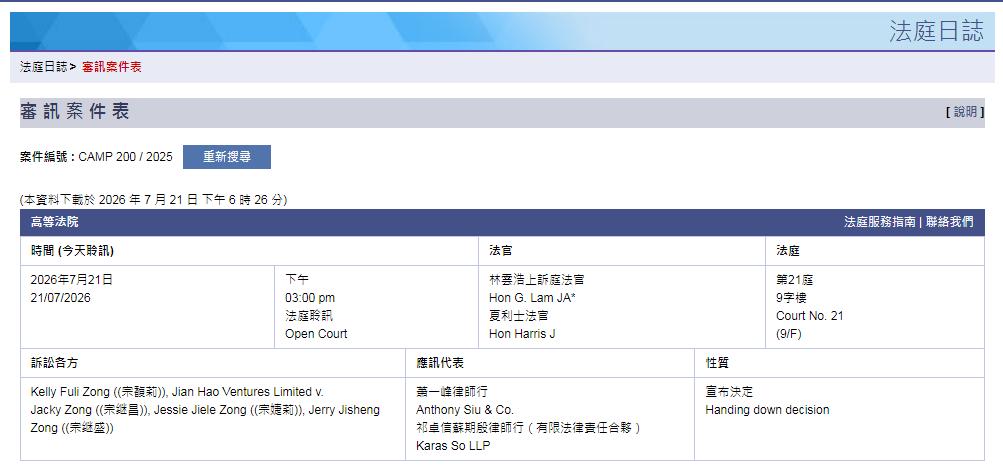
Task: Click the 祁卓信蘇期殷律師行 representative
Action: [528, 427]
